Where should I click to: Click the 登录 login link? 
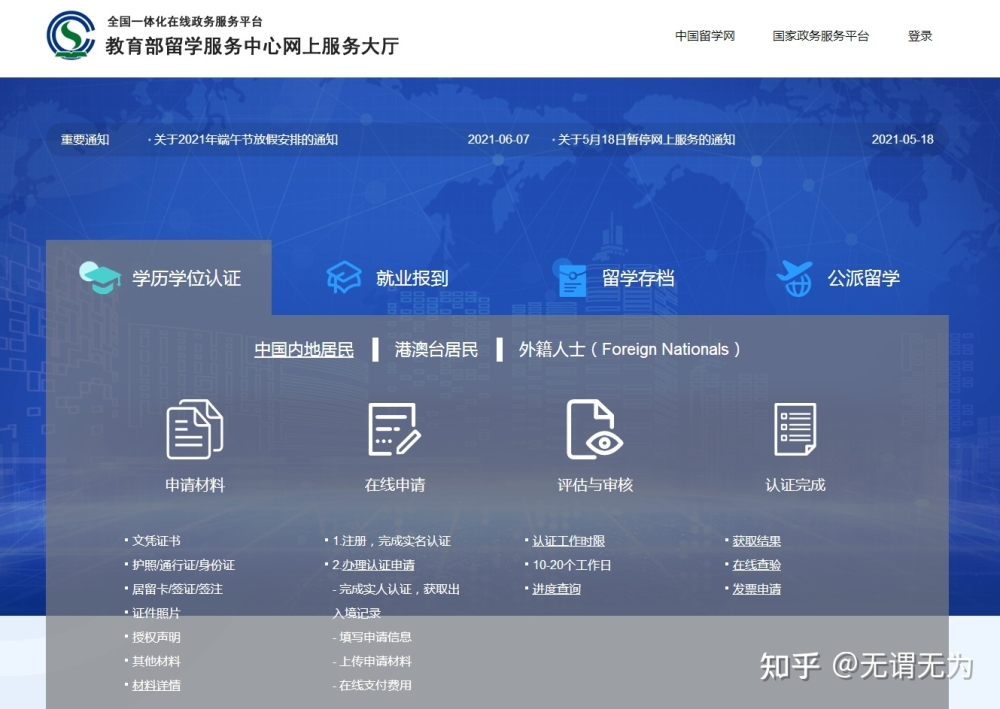click(920, 36)
